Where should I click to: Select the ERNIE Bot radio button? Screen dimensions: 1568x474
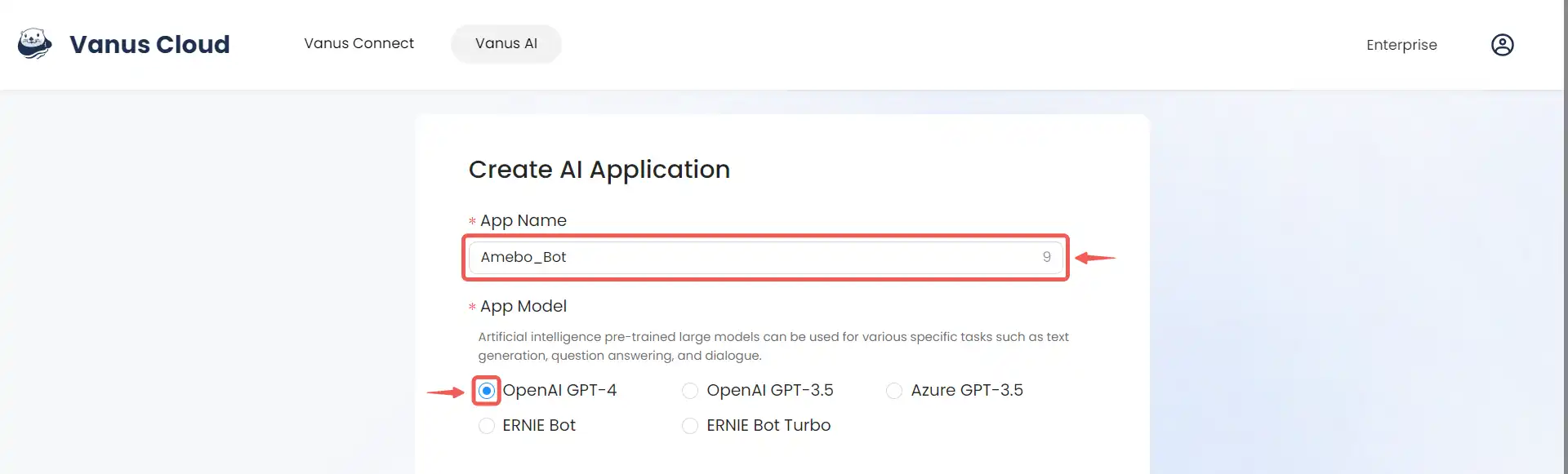click(487, 426)
